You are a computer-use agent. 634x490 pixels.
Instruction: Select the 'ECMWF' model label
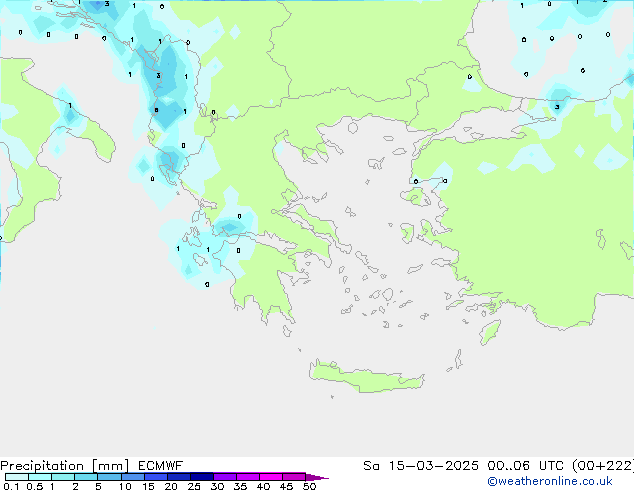(160, 466)
